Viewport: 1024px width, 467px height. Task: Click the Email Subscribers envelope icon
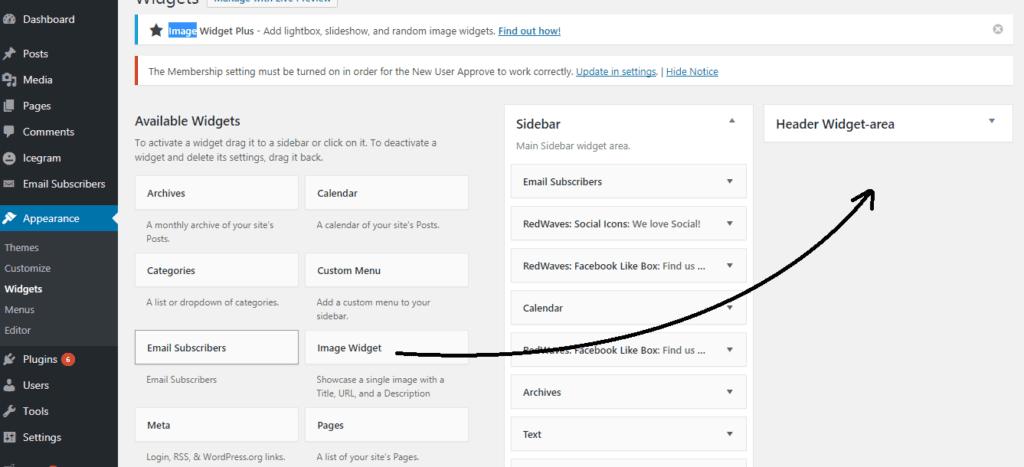tap(9, 184)
